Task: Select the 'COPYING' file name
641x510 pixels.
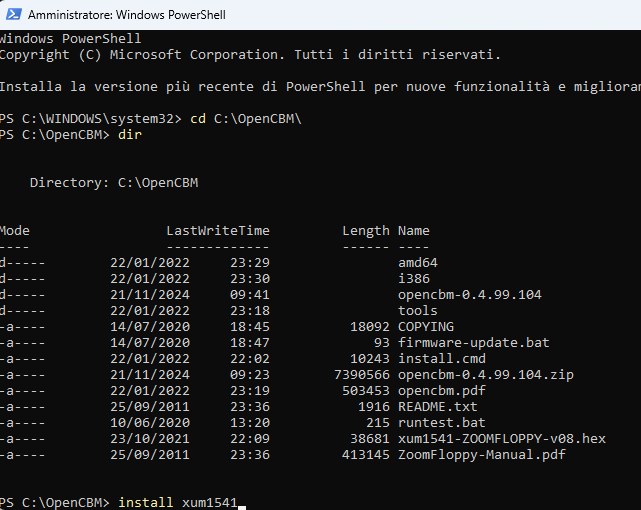Action: click(x=426, y=327)
